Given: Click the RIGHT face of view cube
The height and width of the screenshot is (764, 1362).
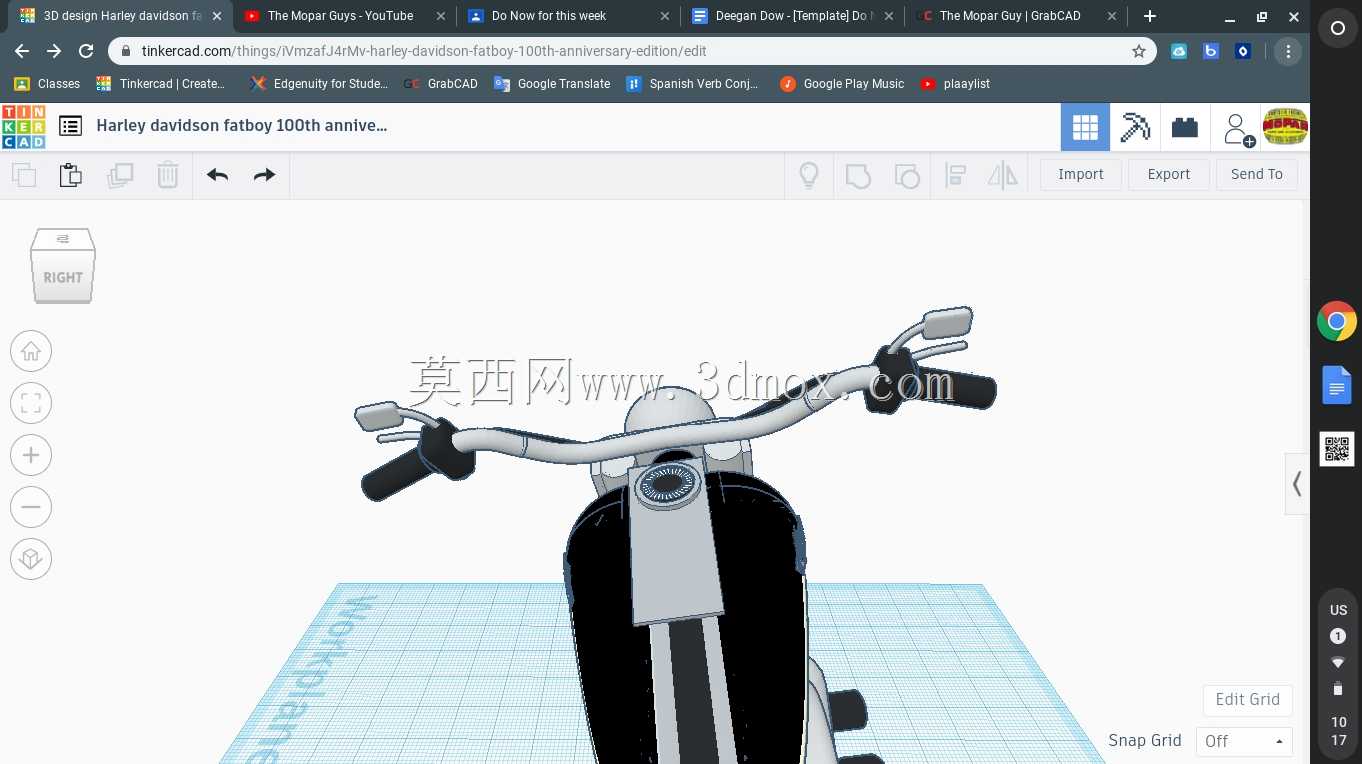Looking at the screenshot, I should point(63,277).
